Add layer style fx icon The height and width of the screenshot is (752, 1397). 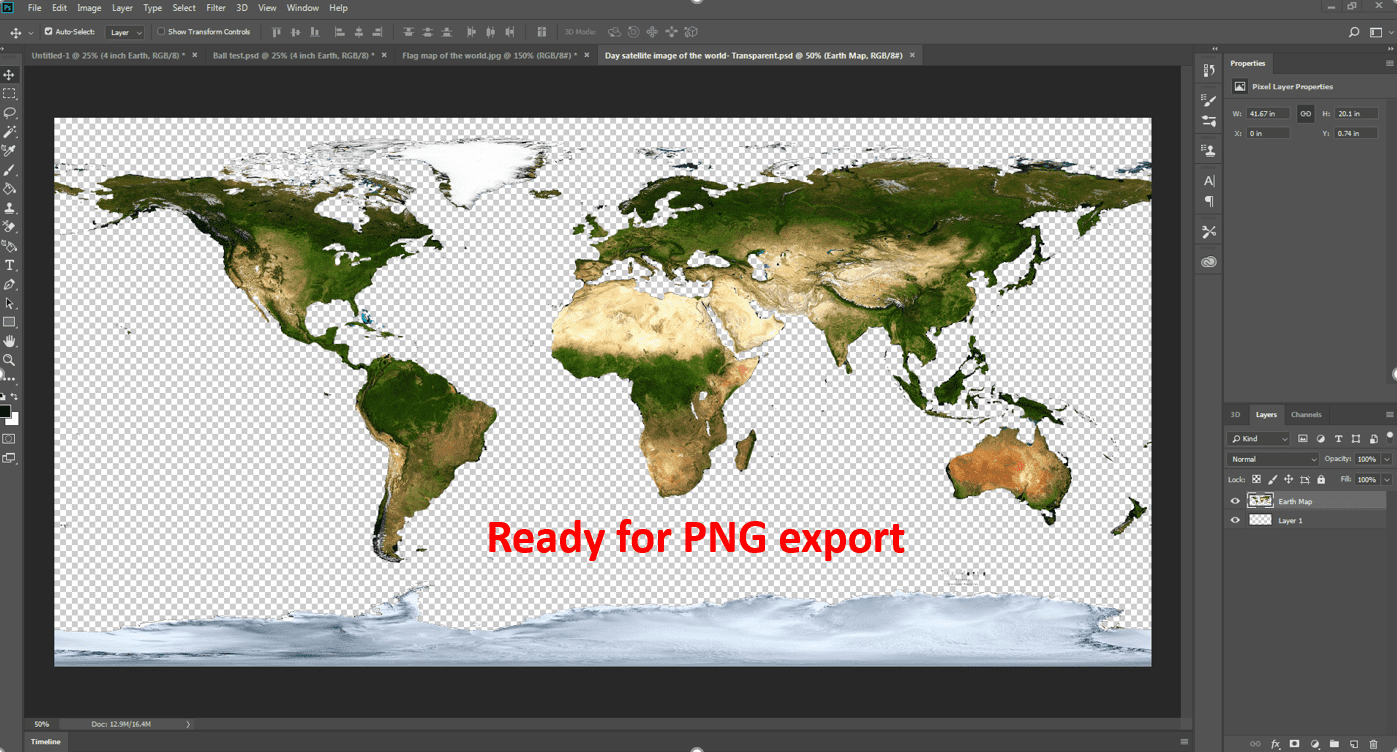click(x=1275, y=744)
